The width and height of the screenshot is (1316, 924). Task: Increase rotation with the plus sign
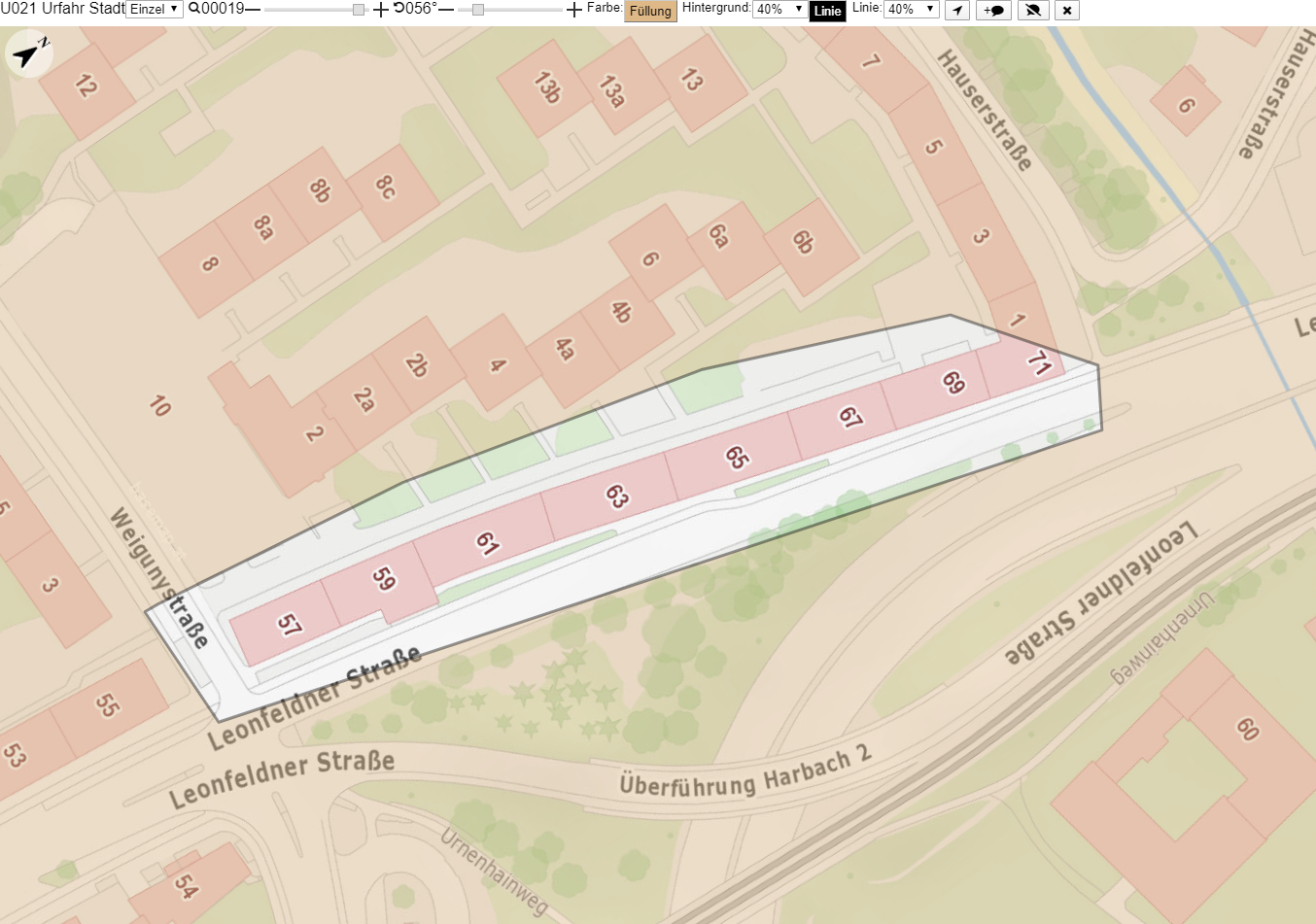[574, 10]
